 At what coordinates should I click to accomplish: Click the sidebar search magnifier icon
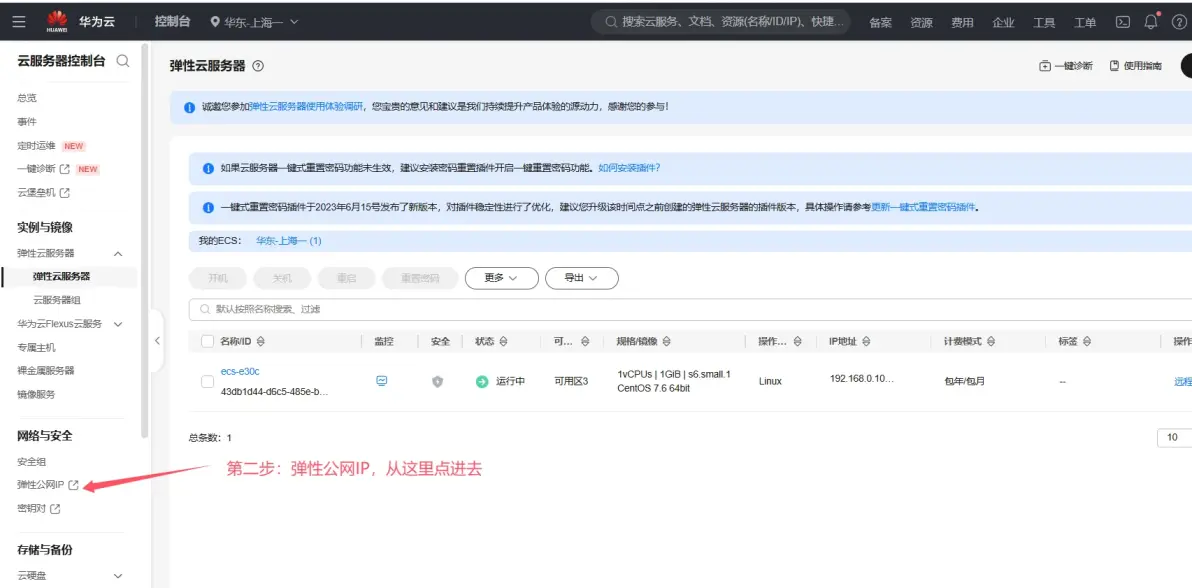(x=122, y=61)
